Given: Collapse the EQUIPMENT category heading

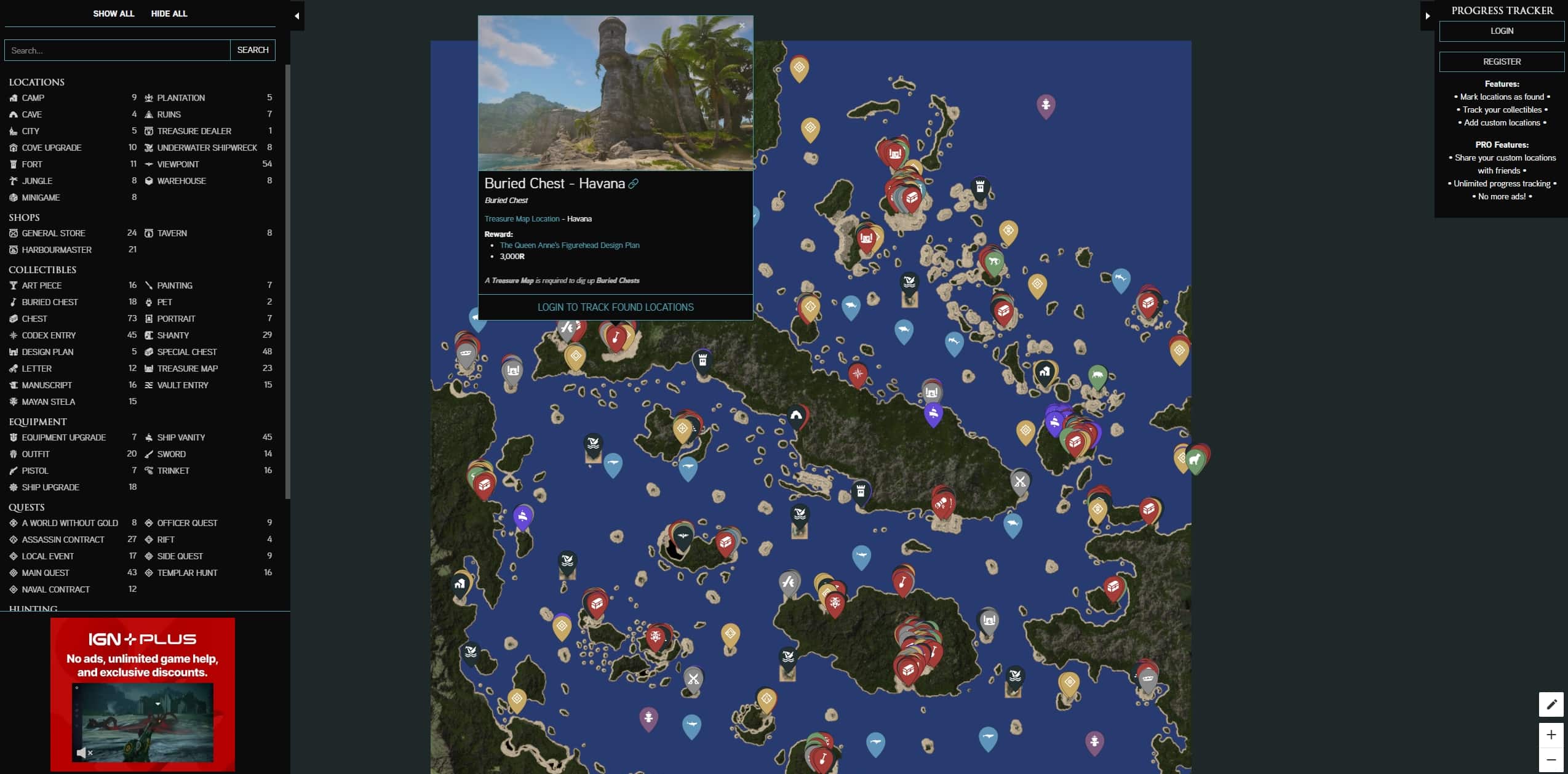Looking at the screenshot, I should click(38, 421).
